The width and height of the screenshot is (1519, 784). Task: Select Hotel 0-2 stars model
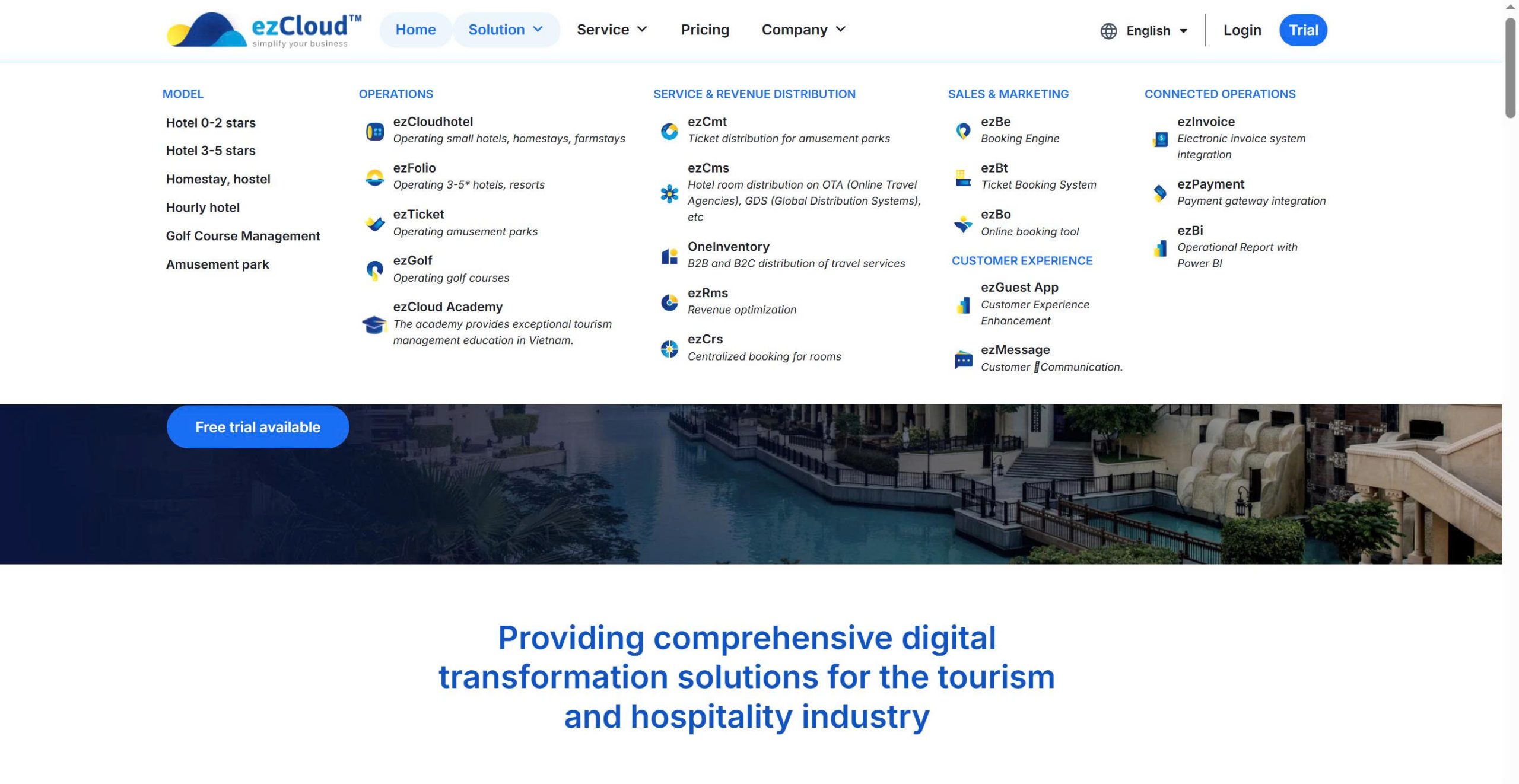coord(211,123)
